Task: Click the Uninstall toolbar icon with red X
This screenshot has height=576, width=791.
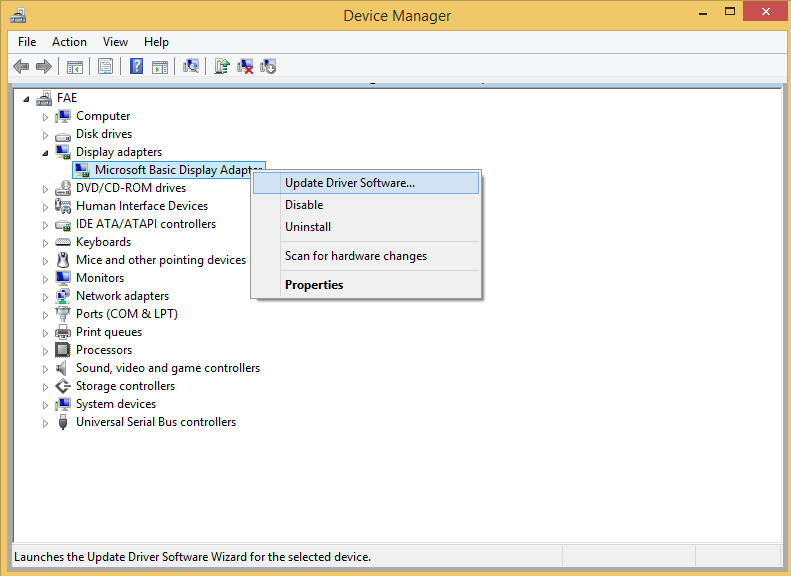Action: coord(245,66)
